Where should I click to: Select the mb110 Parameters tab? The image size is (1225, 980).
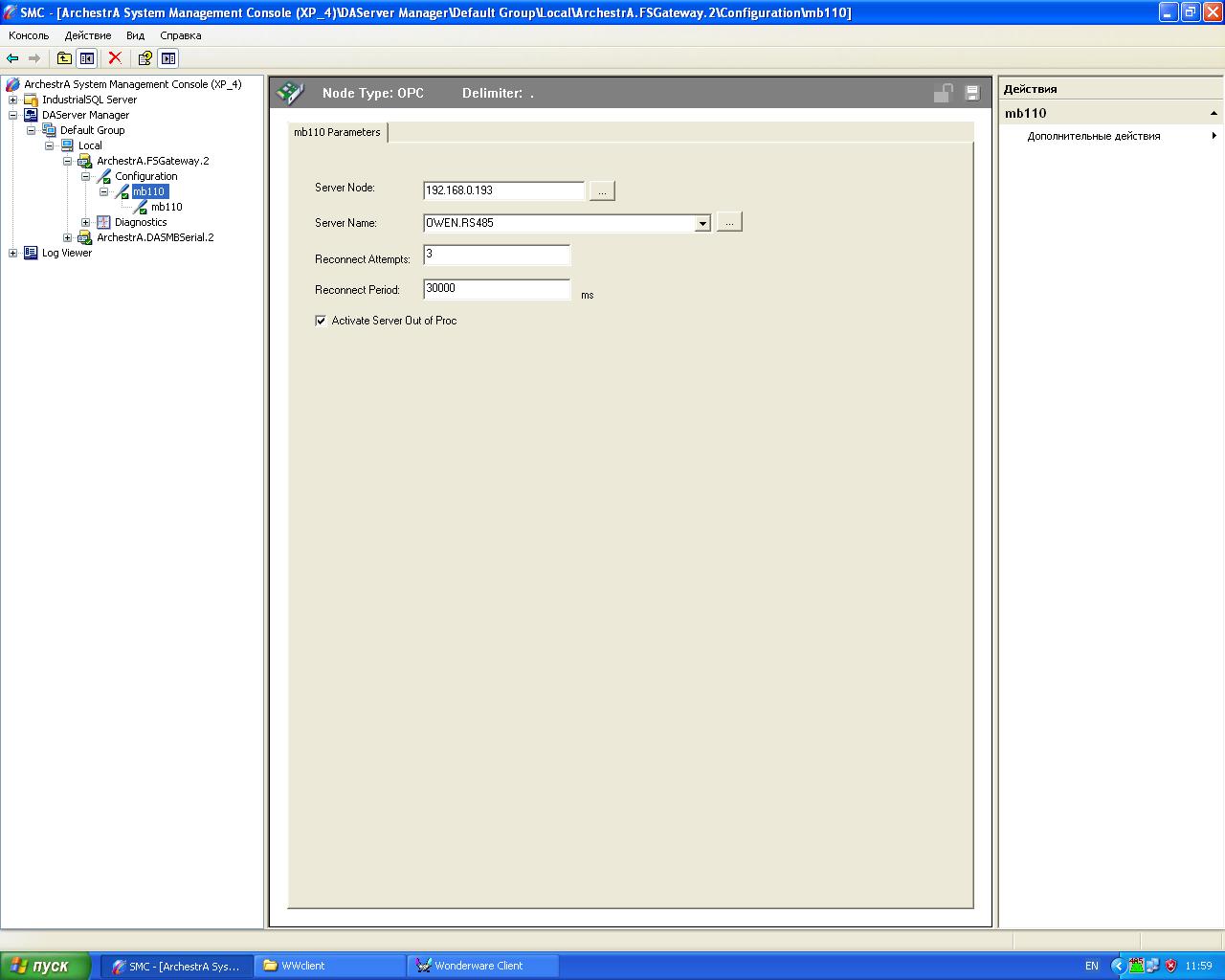[x=337, y=132]
